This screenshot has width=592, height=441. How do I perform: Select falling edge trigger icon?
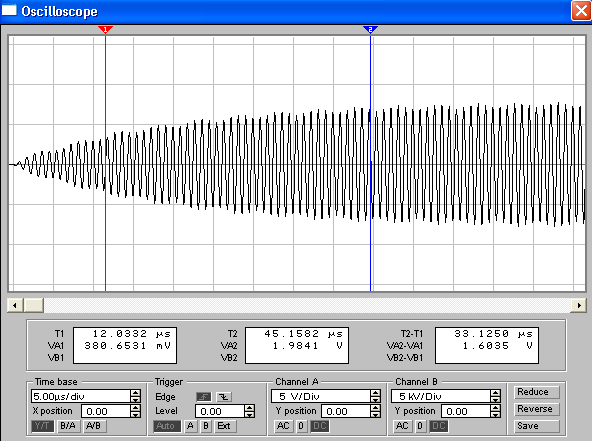[x=224, y=397]
